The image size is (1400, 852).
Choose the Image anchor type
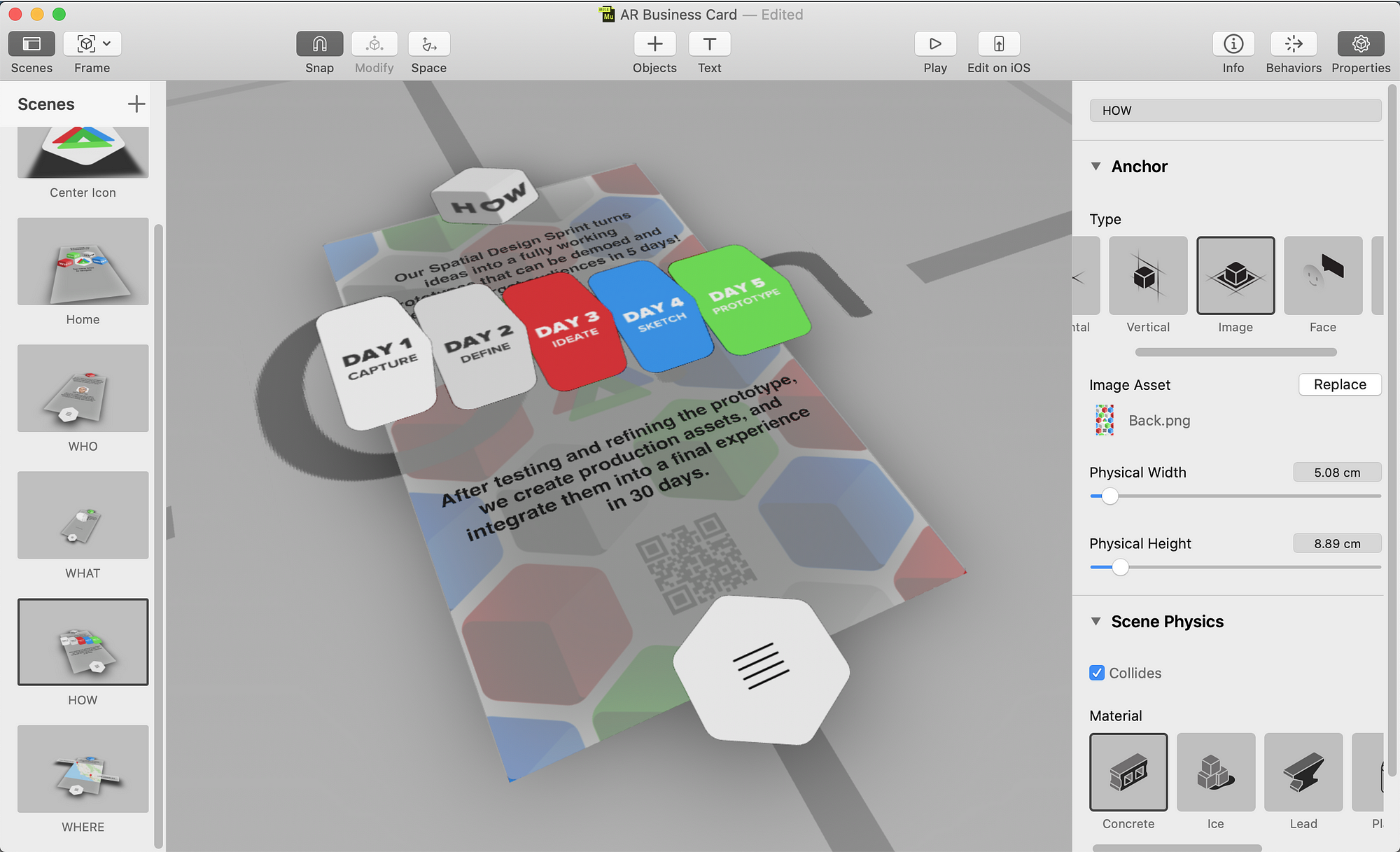(x=1235, y=275)
